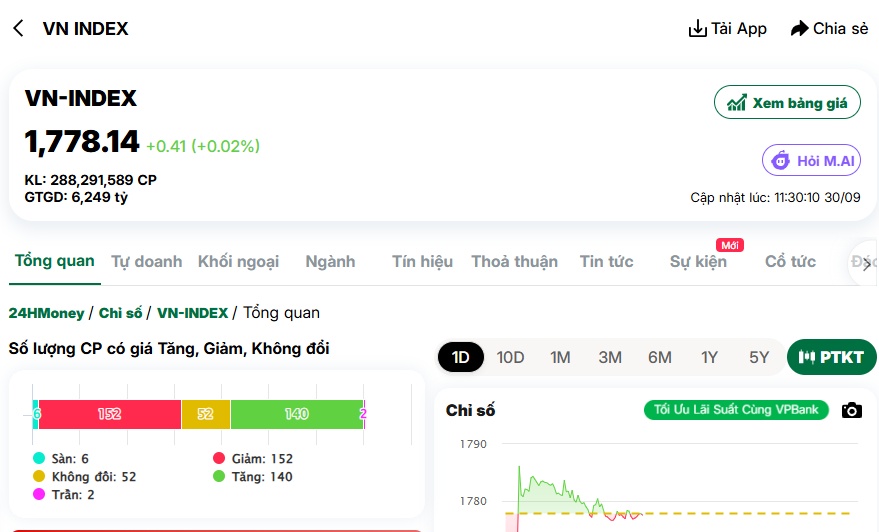Open the PTKT technical analysis button

[x=831, y=357]
